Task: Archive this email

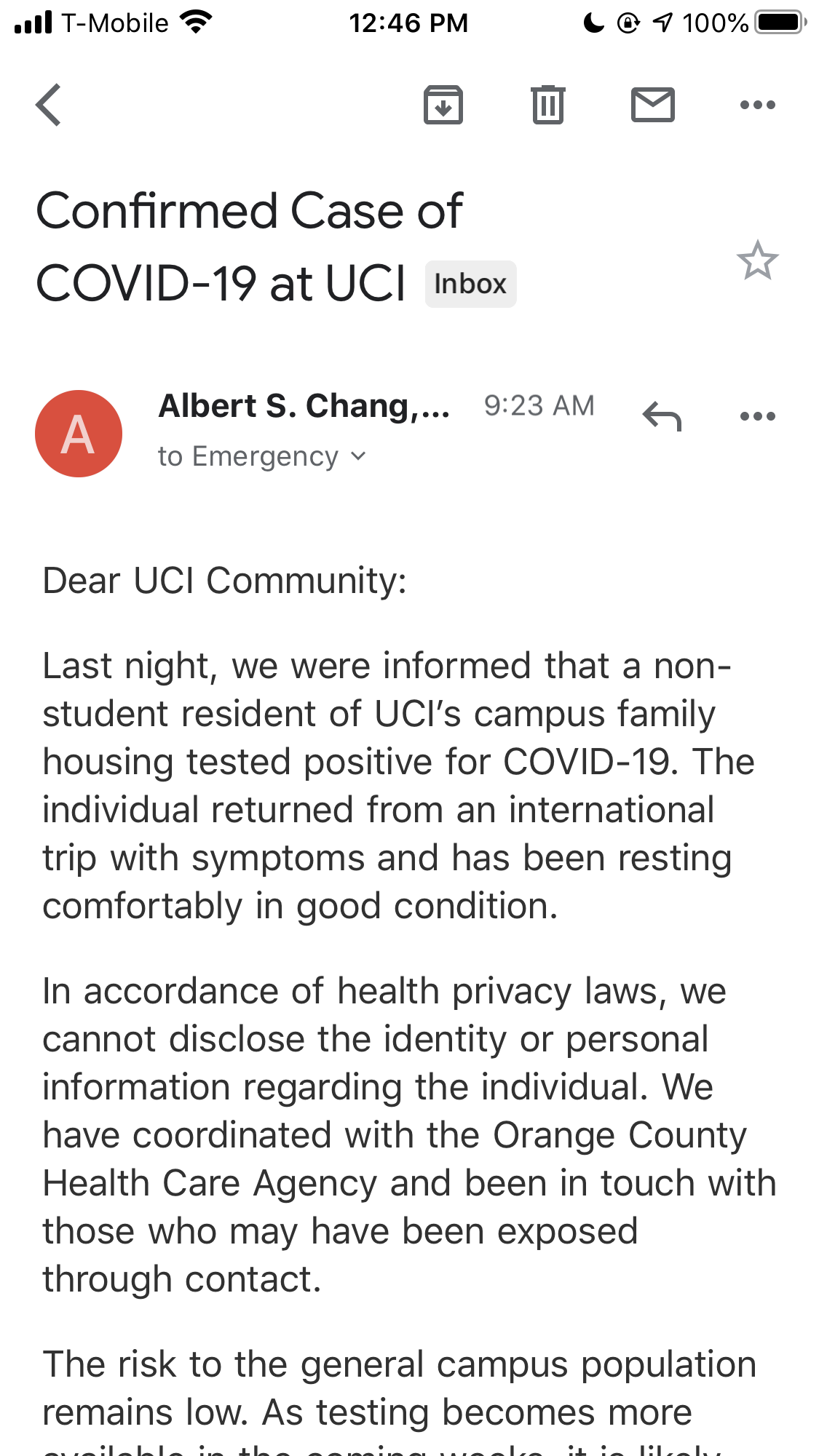Action: coord(443,106)
